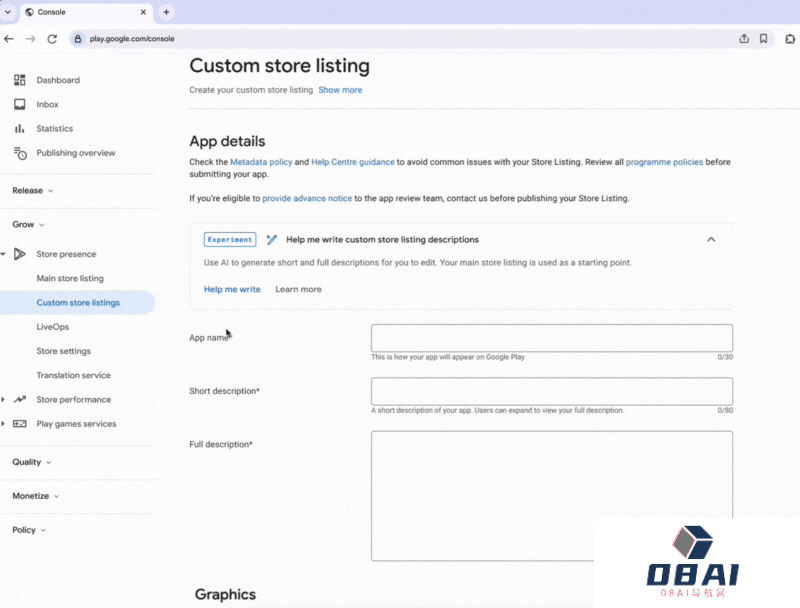Screen dimensions: 800x608
Task: Click the Publishing overview icon
Action: (19, 153)
